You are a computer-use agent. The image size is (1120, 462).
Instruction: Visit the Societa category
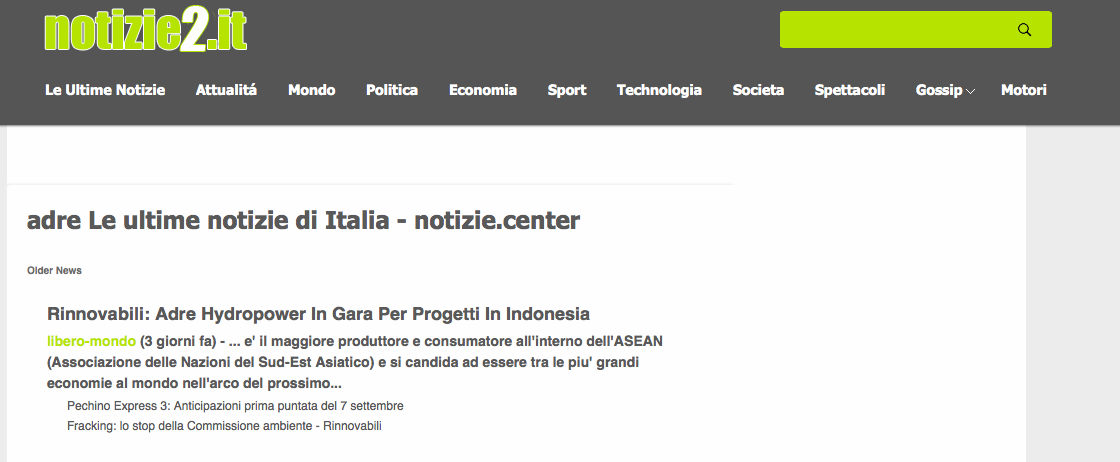click(x=758, y=90)
